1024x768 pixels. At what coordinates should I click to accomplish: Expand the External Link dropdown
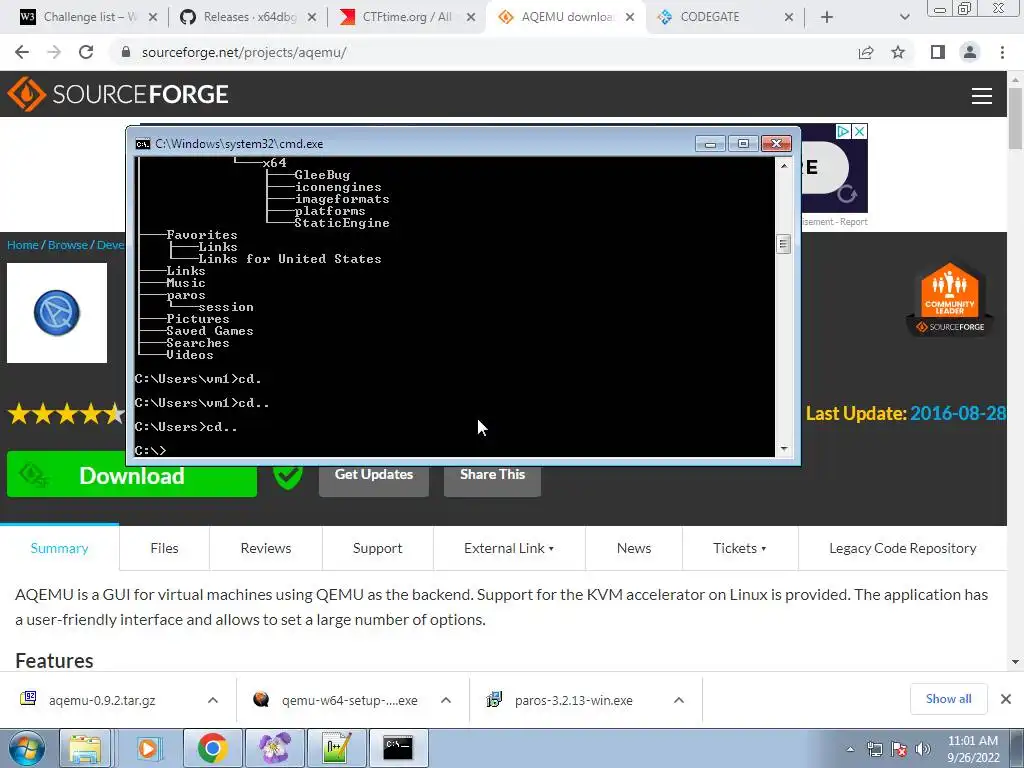509,548
